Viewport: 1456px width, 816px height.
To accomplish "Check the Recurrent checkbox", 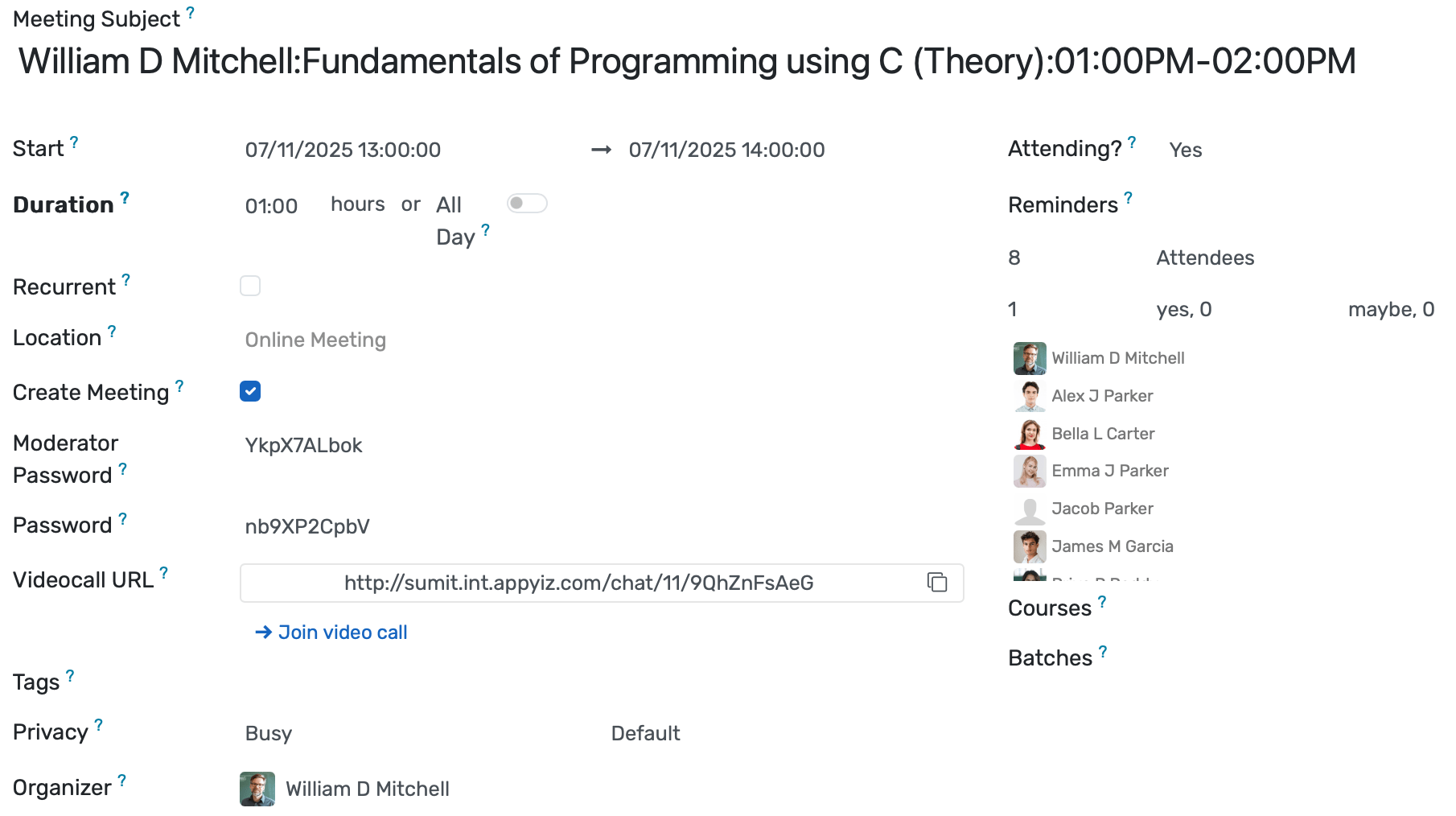I will 250,286.
